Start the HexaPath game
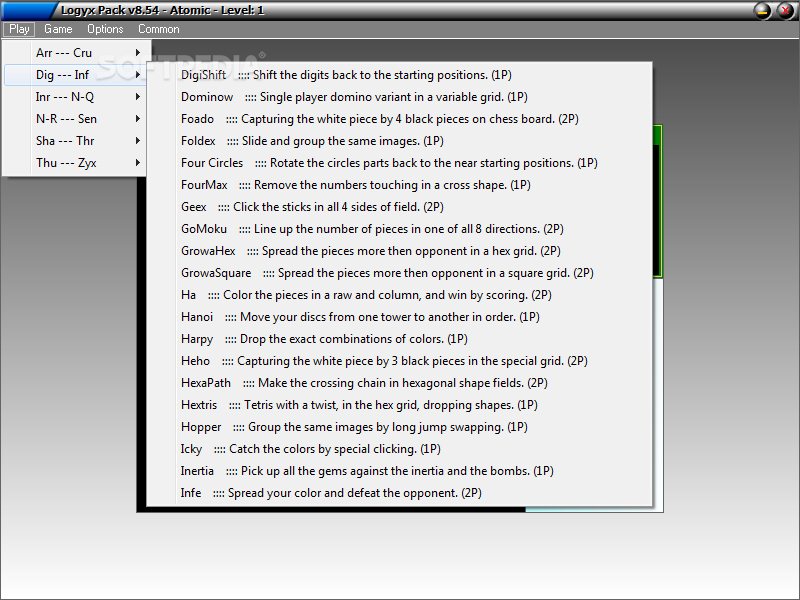 point(399,382)
